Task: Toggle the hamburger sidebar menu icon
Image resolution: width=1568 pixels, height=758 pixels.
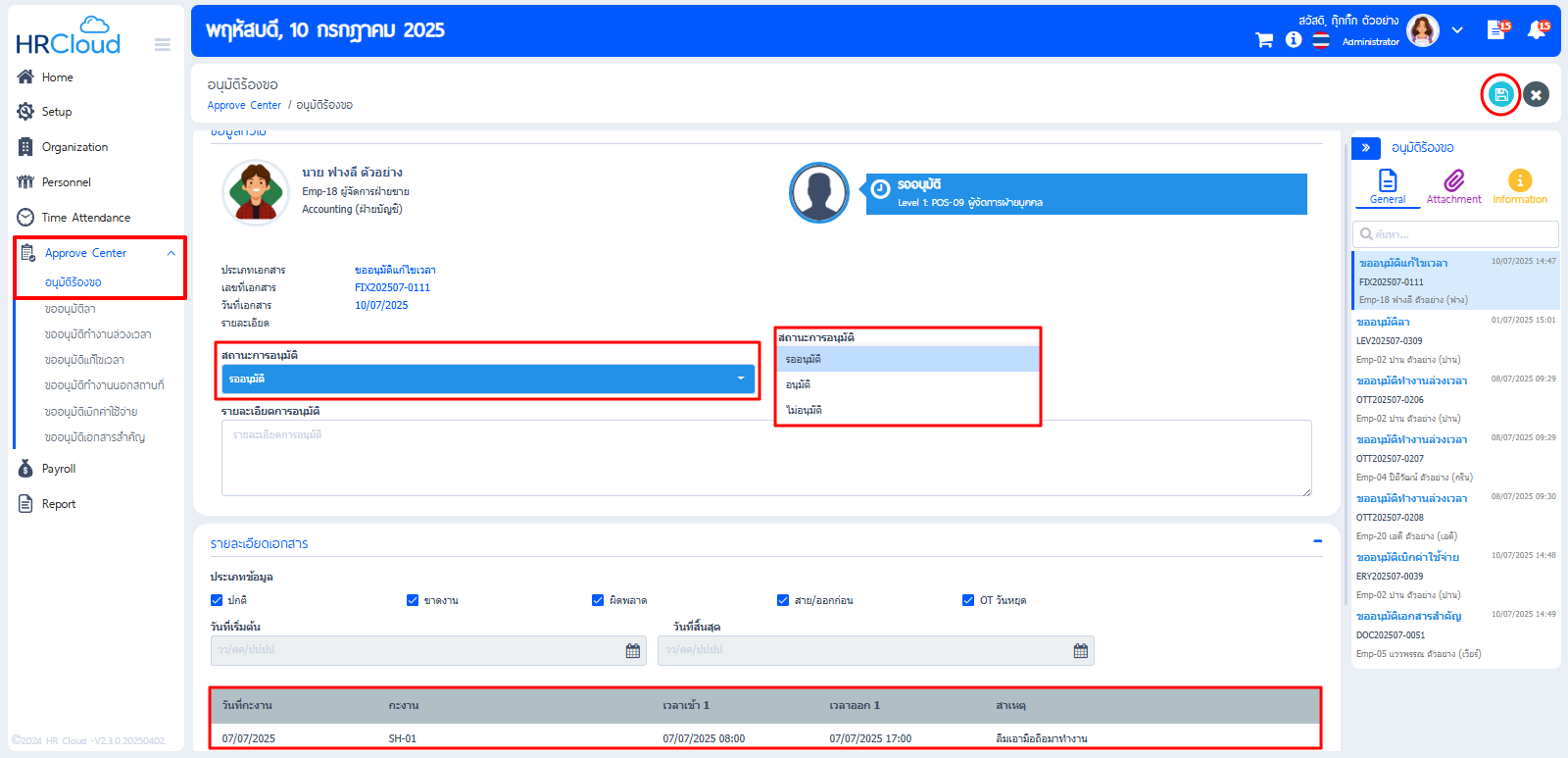Action: click(x=163, y=44)
